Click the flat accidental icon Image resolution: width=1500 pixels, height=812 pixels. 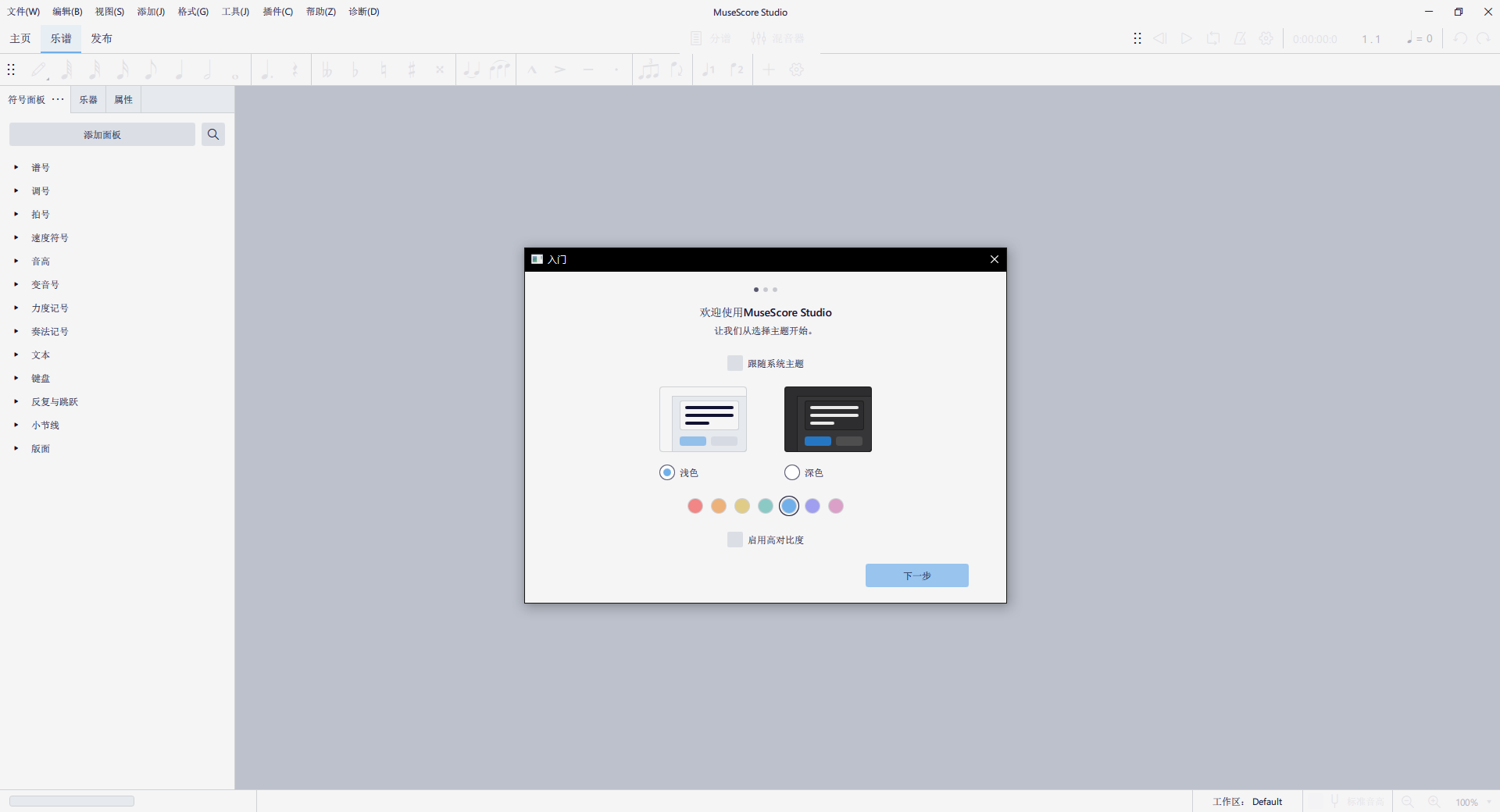coord(355,69)
